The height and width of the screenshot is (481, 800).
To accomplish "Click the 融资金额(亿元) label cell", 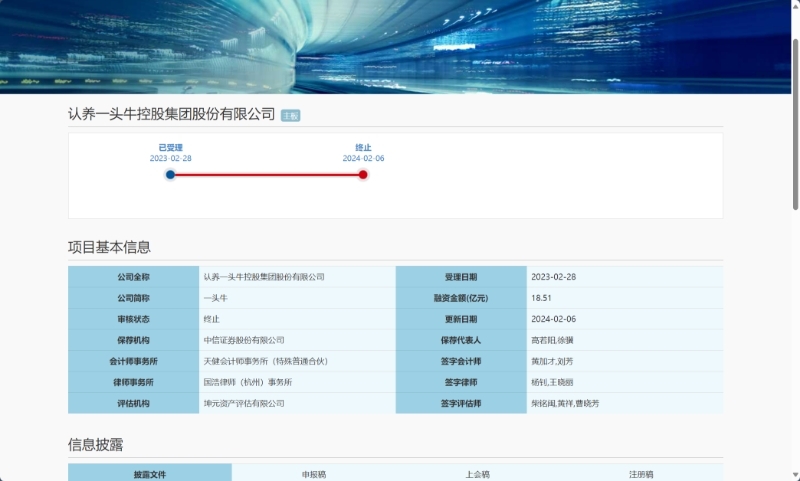I will click(x=461, y=298).
